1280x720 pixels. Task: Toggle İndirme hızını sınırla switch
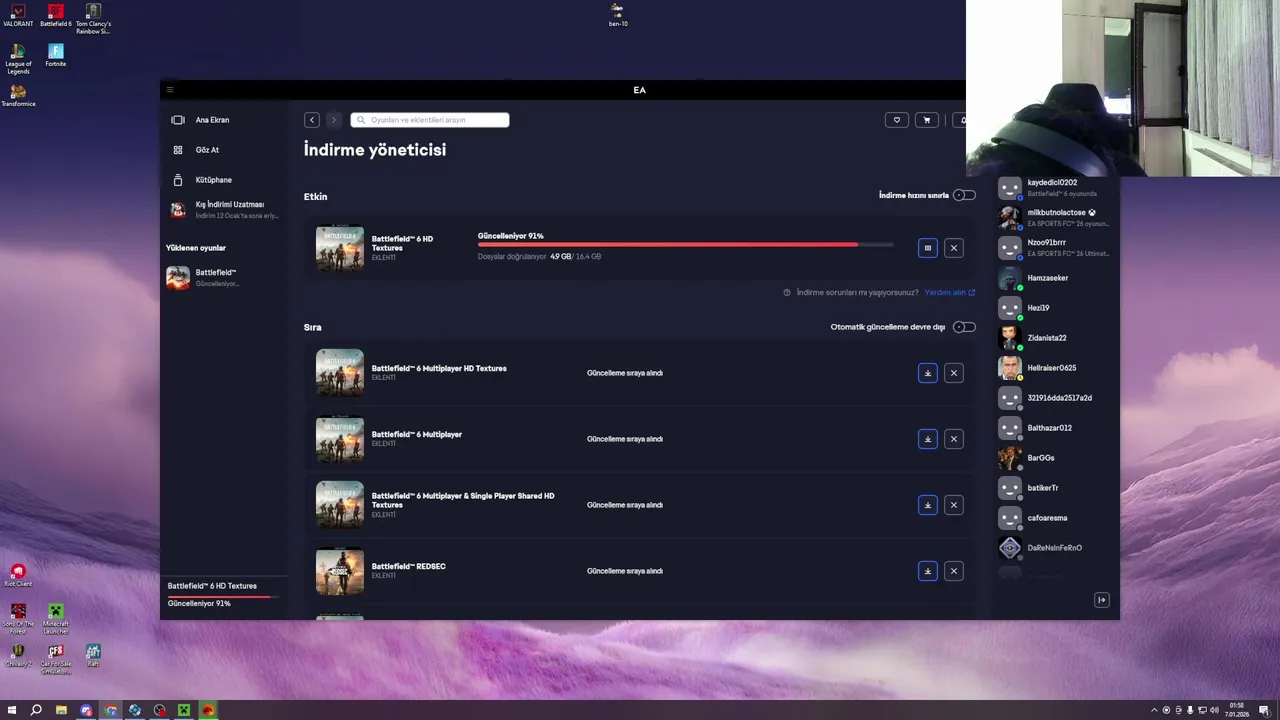964,195
